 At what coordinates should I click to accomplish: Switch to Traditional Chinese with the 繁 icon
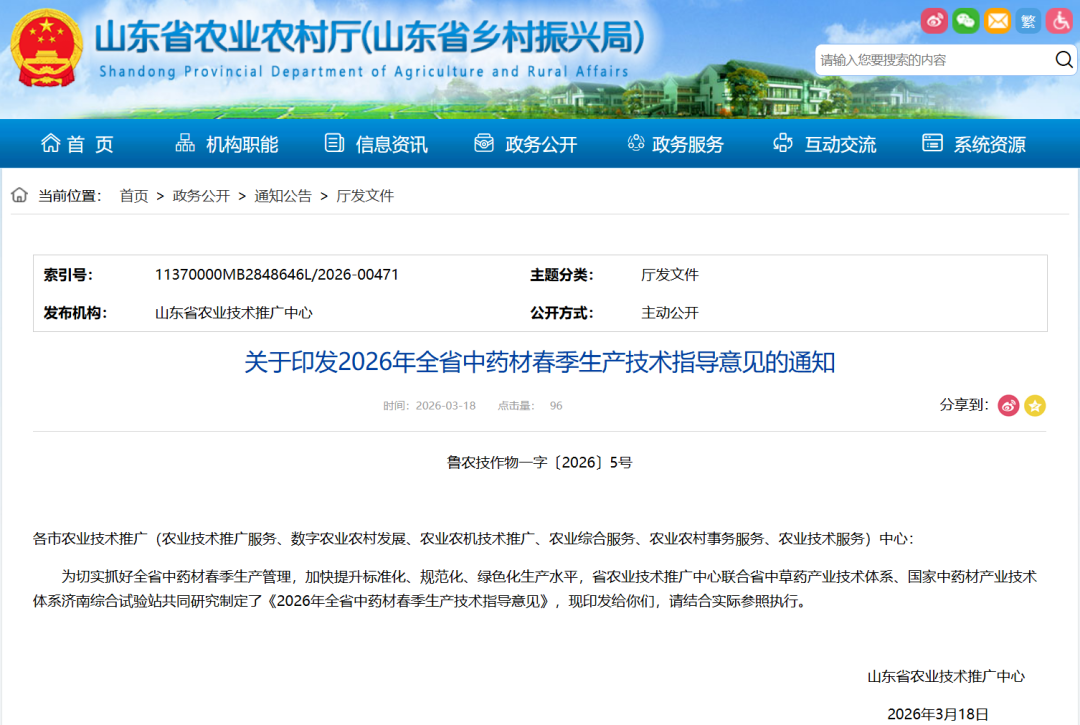(1028, 21)
